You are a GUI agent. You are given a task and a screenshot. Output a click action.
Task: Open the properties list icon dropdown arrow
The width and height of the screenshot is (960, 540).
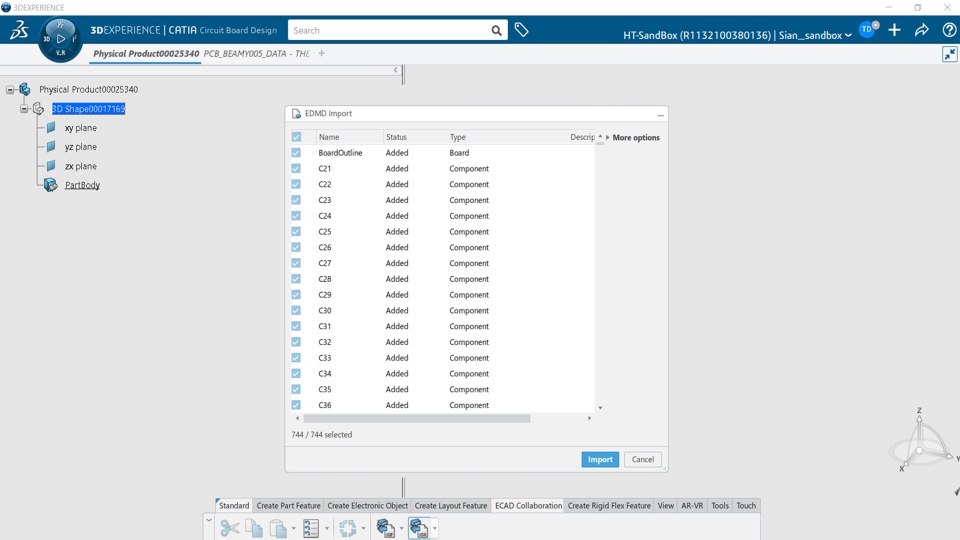click(326, 528)
